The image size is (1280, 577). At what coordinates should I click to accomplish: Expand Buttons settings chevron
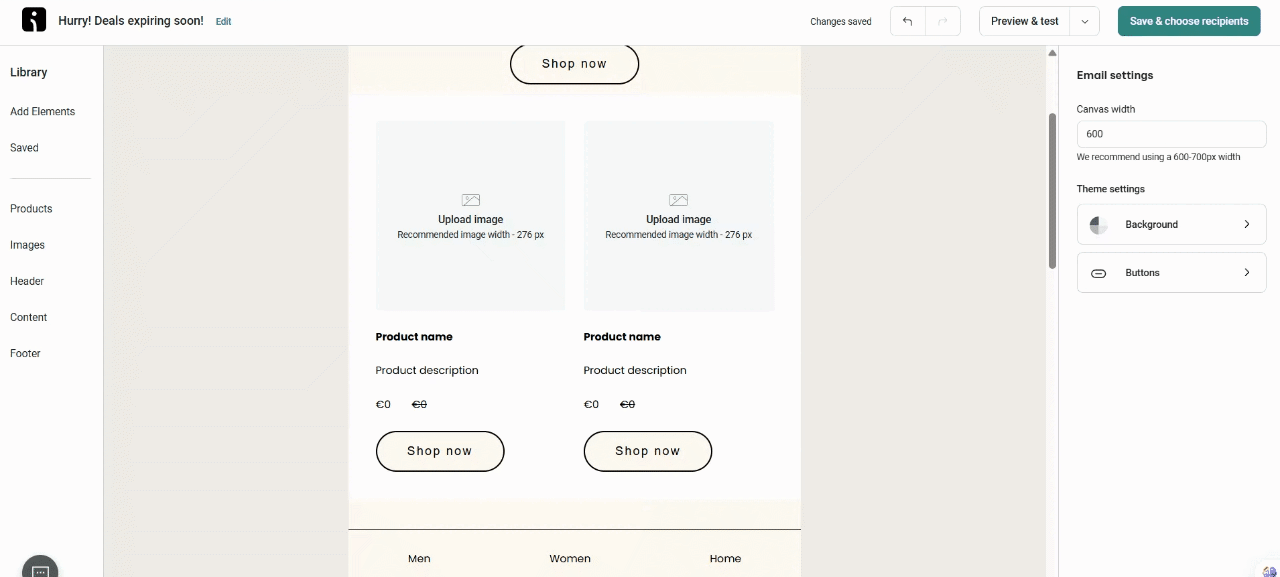tap(1246, 273)
